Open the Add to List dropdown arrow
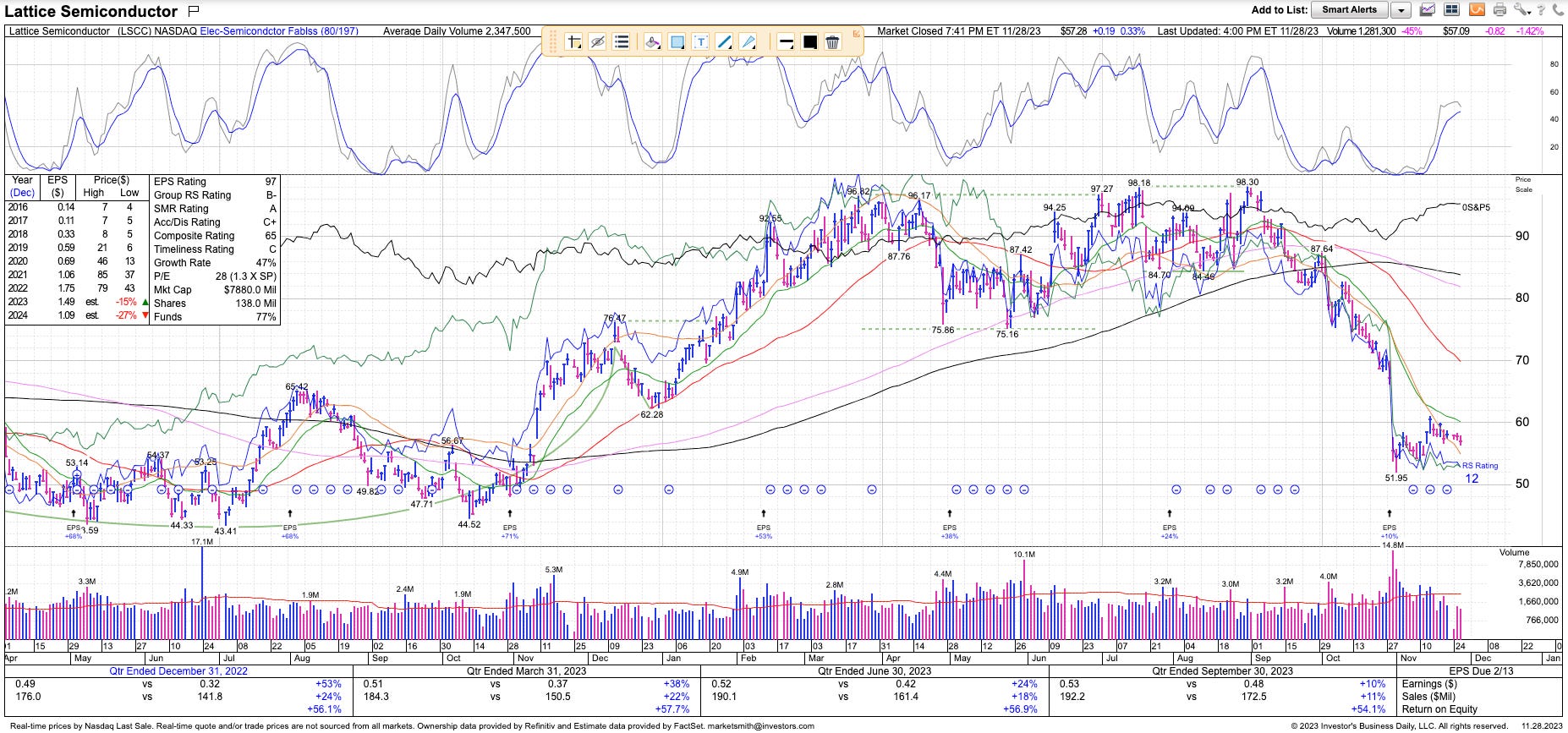This screenshot has width=1568, height=733. (x=1401, y=10)
